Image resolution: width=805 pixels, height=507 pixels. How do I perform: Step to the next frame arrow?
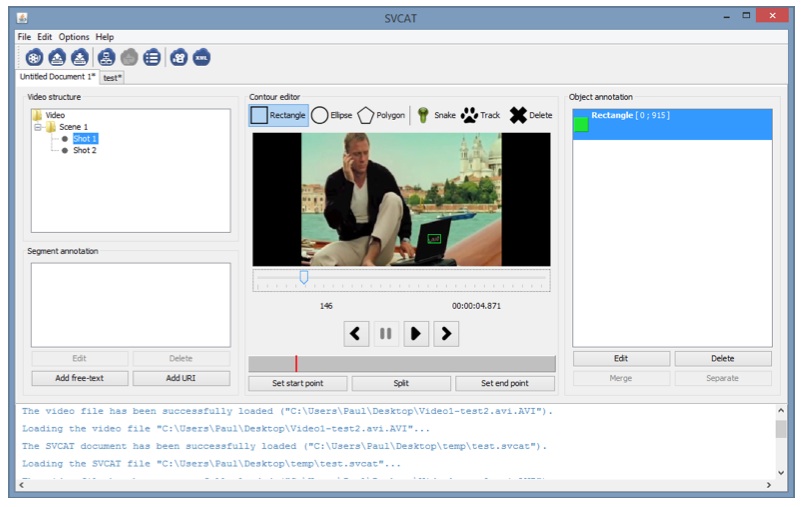click(446, 334)
